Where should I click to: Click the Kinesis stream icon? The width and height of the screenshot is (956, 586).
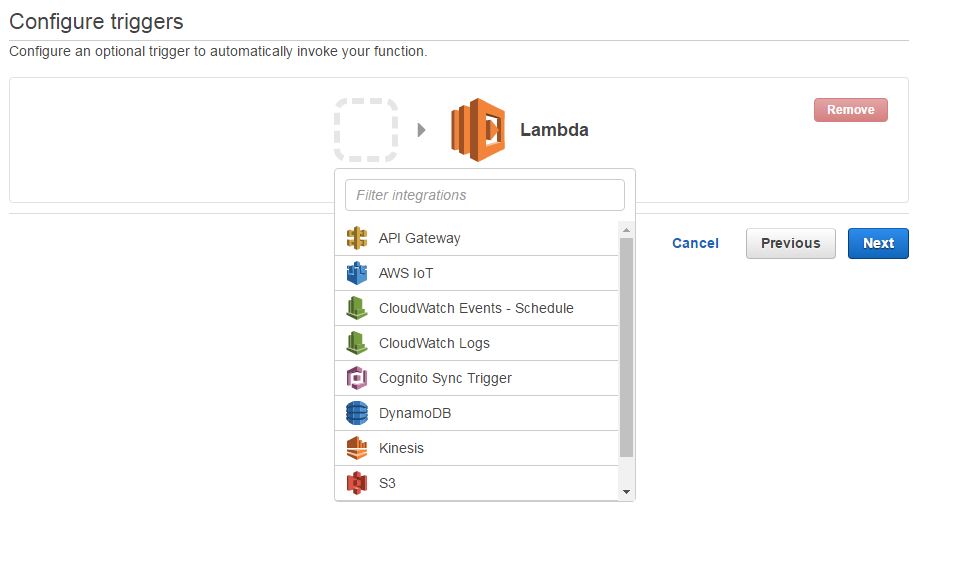[357, 448]
